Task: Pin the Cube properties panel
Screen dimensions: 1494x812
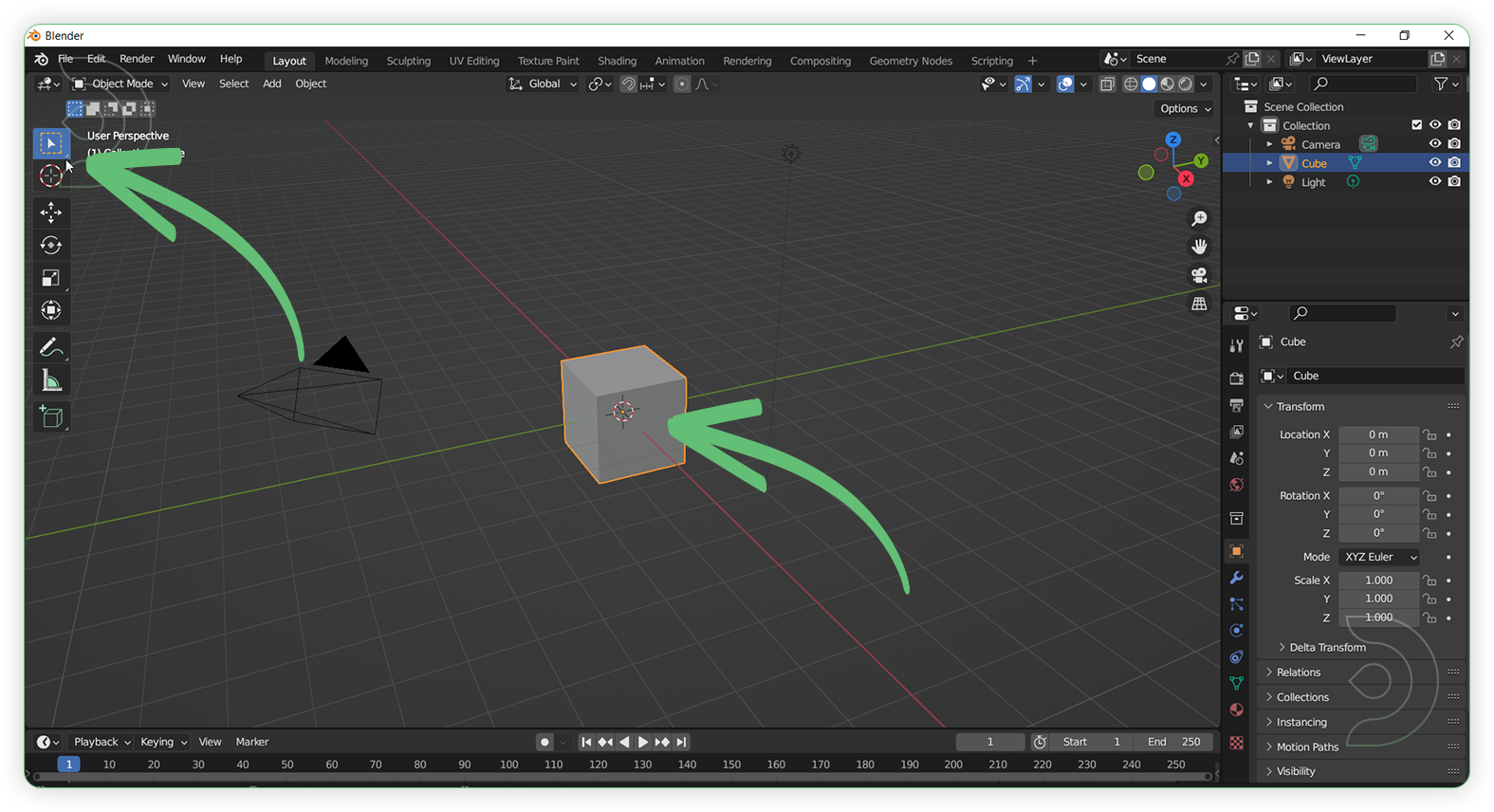Action: 1456,341
